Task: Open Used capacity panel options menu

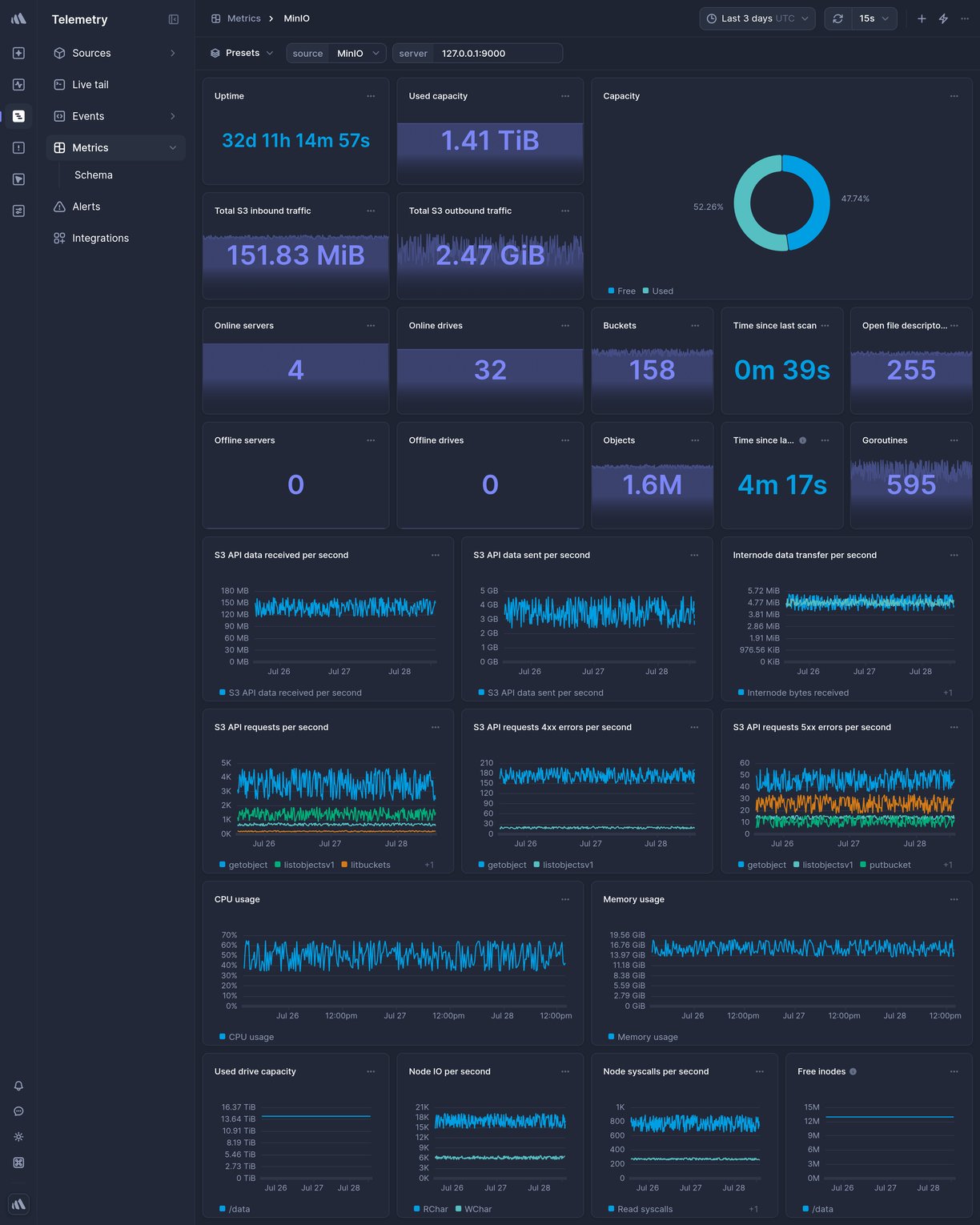Action: [x=565, y=96]
